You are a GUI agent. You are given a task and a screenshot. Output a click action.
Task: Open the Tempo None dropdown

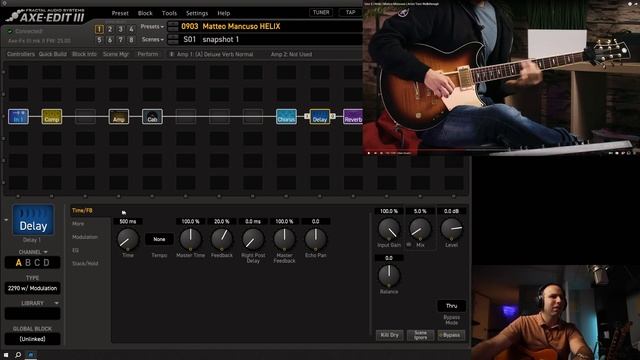(159, 239)
